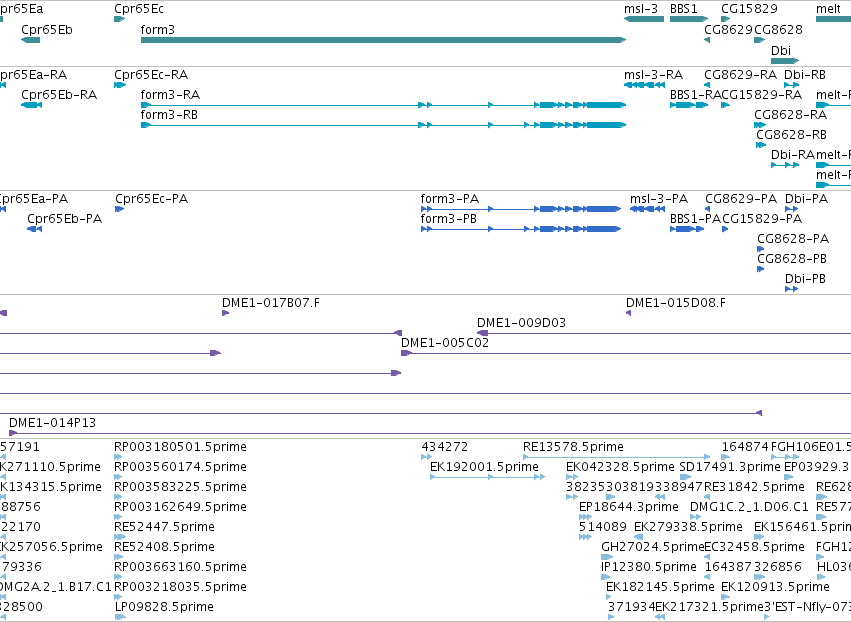Select the form3 gene label
851x622 pixels.
click(x=157, y=30)
